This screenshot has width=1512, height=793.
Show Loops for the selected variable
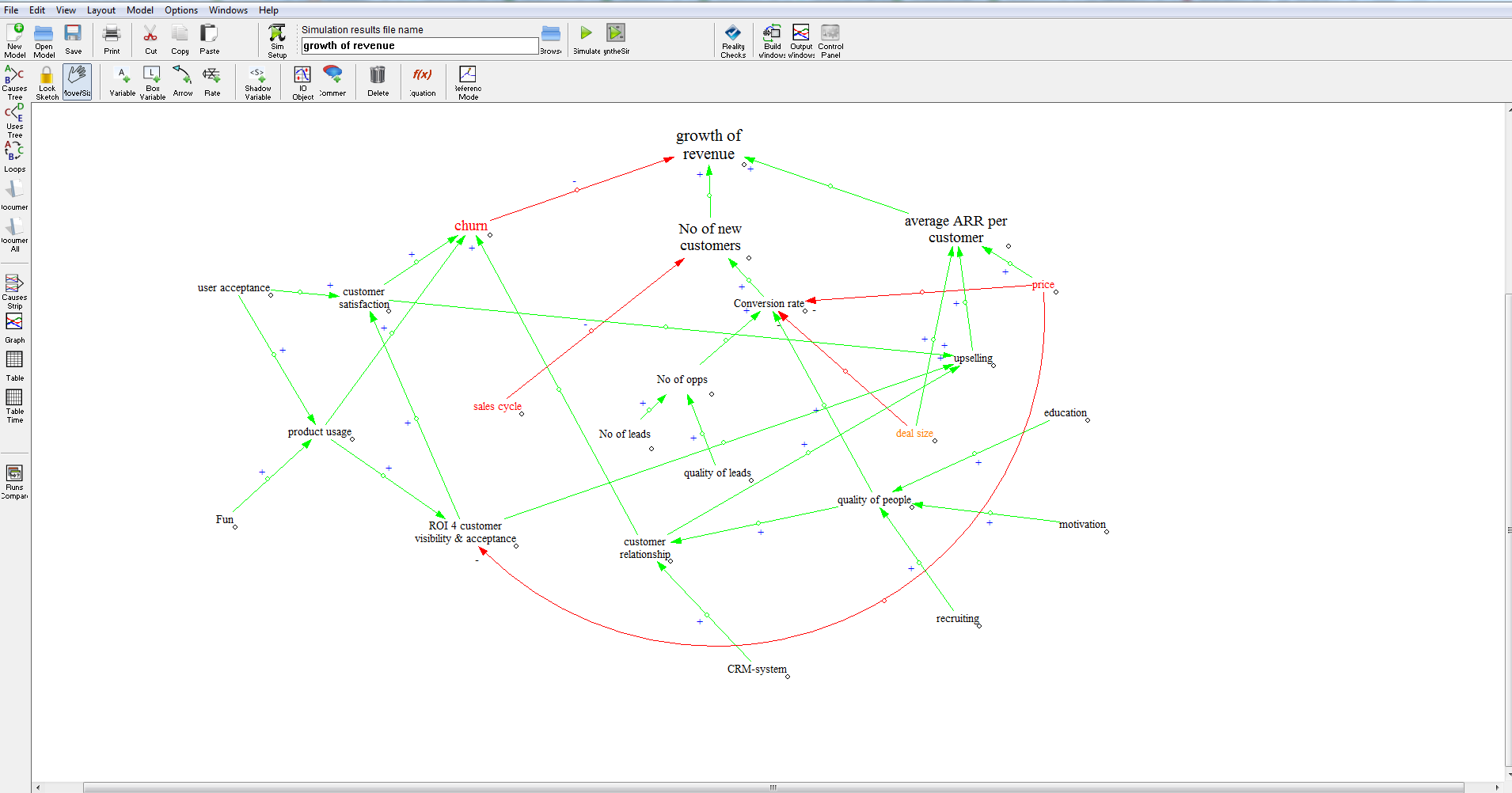(15, 157)
